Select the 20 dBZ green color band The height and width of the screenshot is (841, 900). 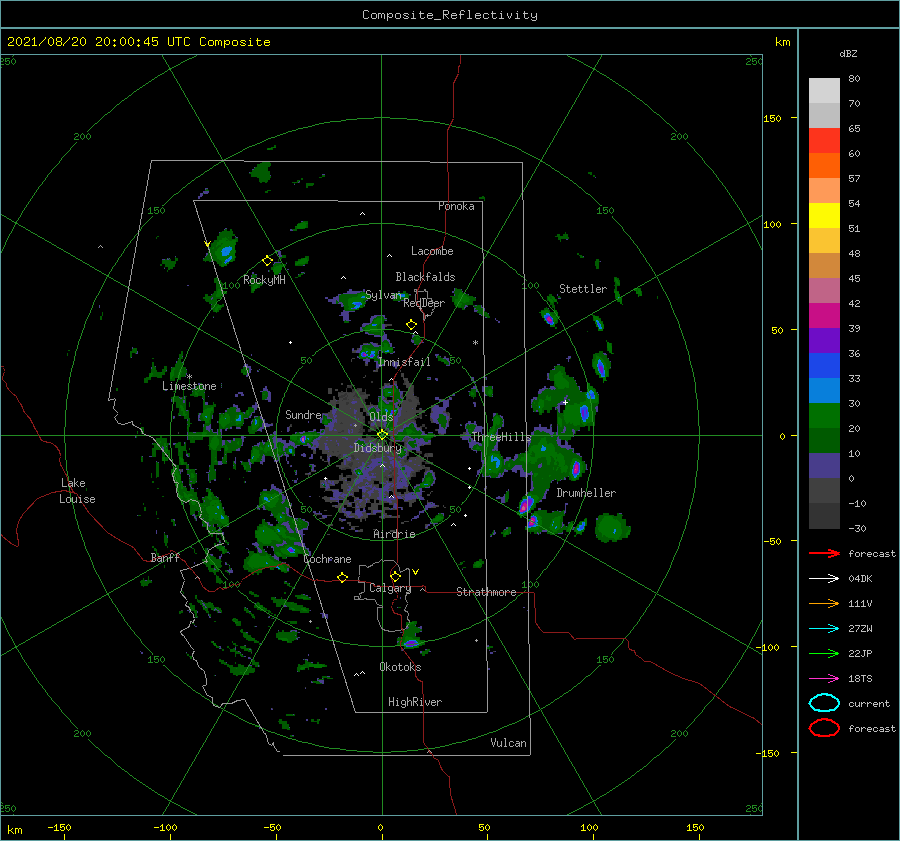click(x=824, y=416)
